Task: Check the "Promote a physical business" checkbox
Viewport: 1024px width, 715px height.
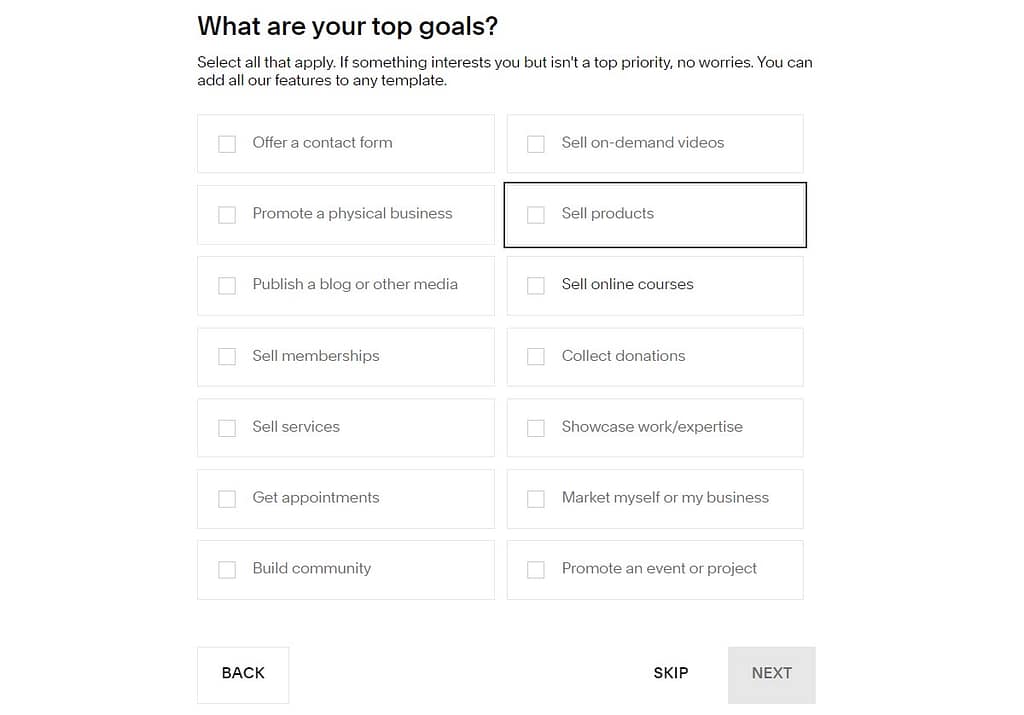Action: 227,215
